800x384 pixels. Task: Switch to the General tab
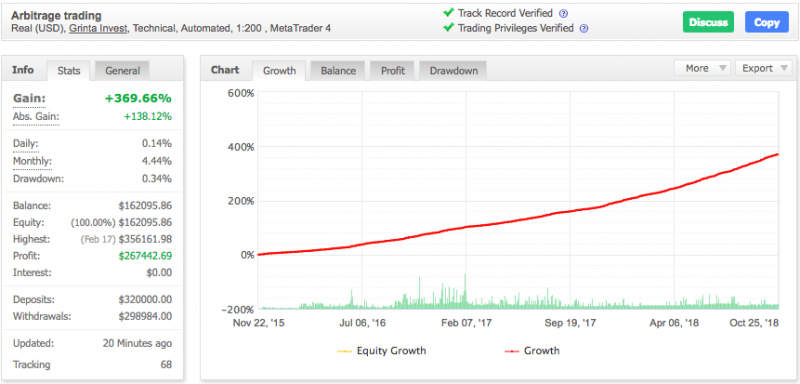pyautogui.click(x=122, y=71)
